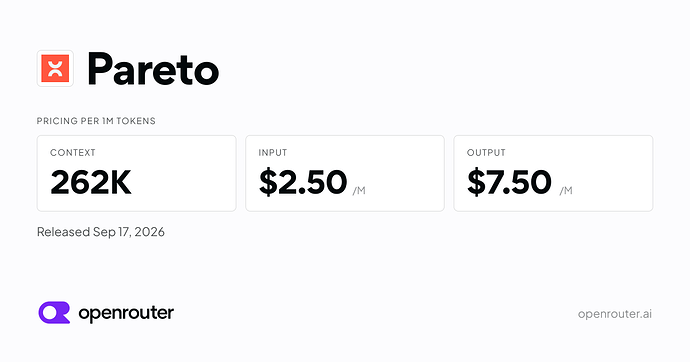Screen dimensions: 690x362
Task: Click the $7.50 output price
Action: (x=509, y=182)
